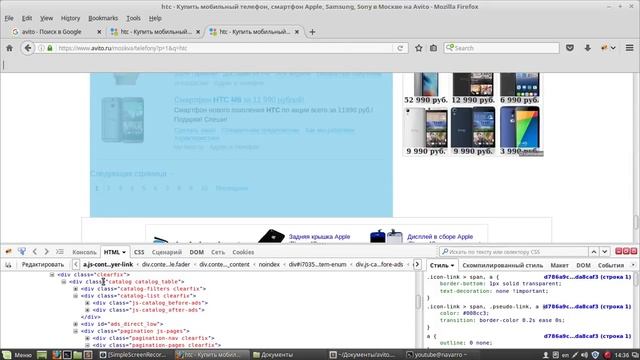Open Bookmarks menu
Viewport: 640px width, 360px height.
click(103, 18)
